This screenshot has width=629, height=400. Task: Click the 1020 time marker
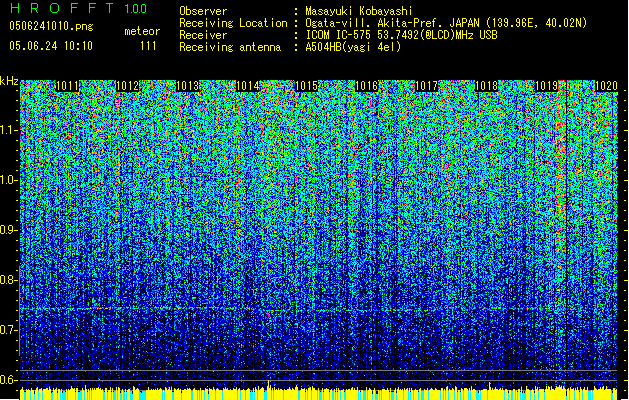pyautogui.click(x=606, y=86)
